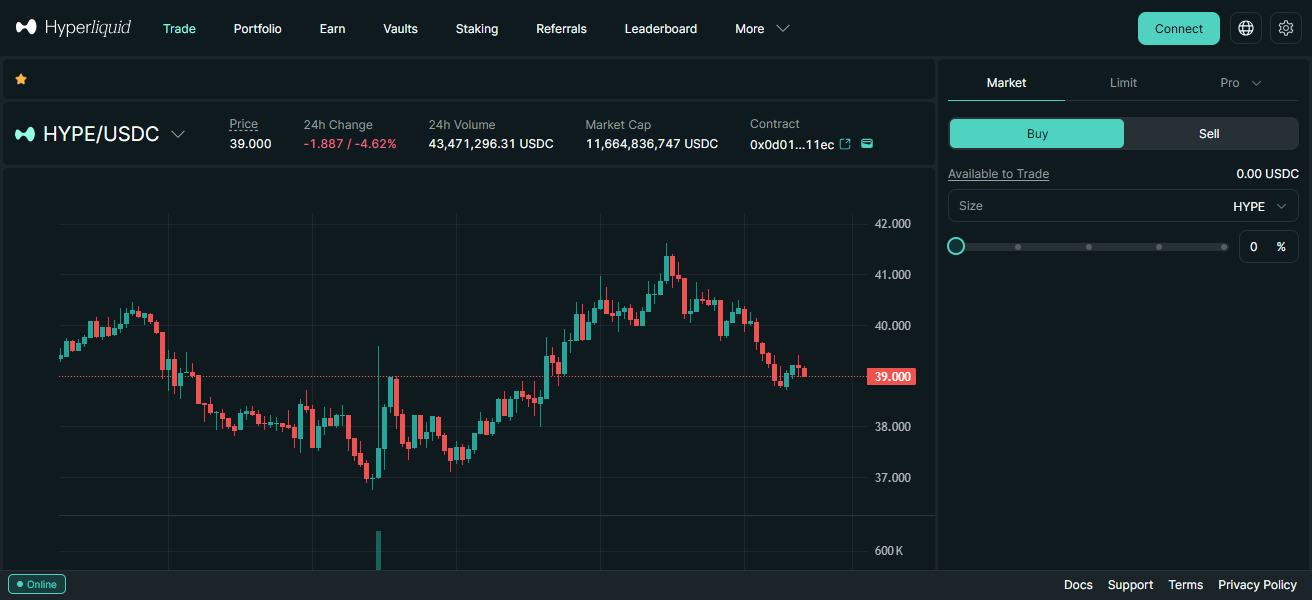The image size is (1312, 600).
Task: Click the wallet icon beside contract
Action: [867, 144]
